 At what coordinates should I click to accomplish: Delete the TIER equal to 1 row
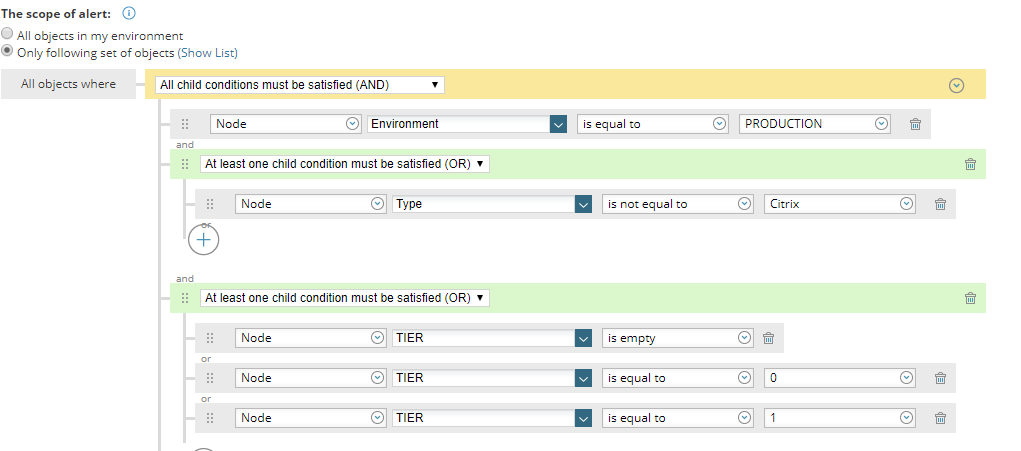coord(940,418)
